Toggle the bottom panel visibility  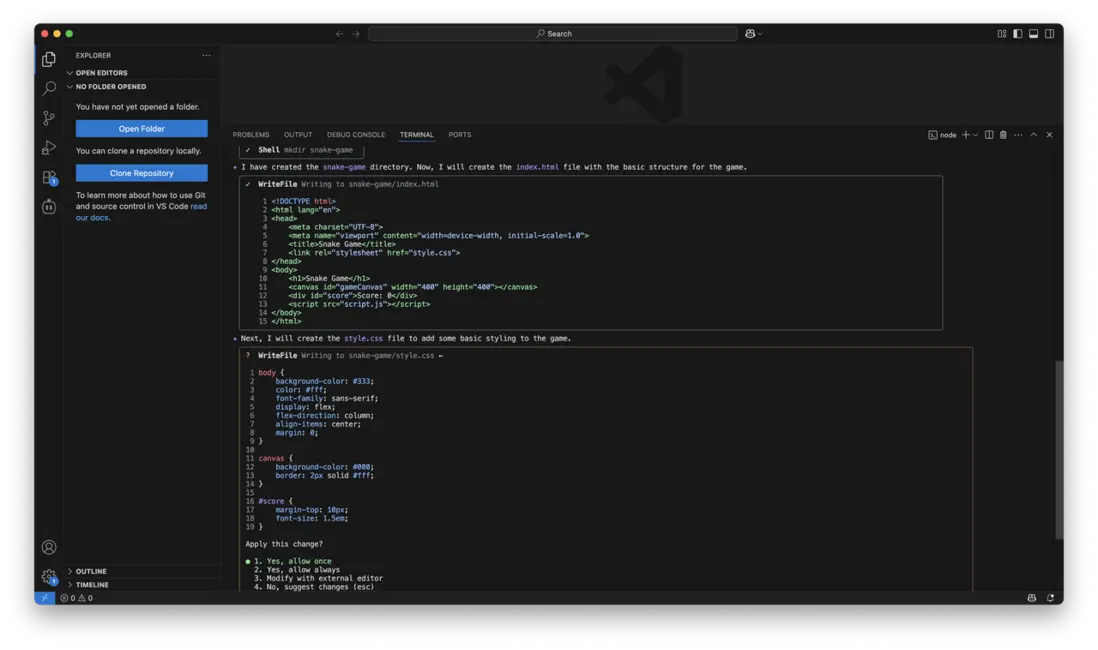(x=1033, y=34)
